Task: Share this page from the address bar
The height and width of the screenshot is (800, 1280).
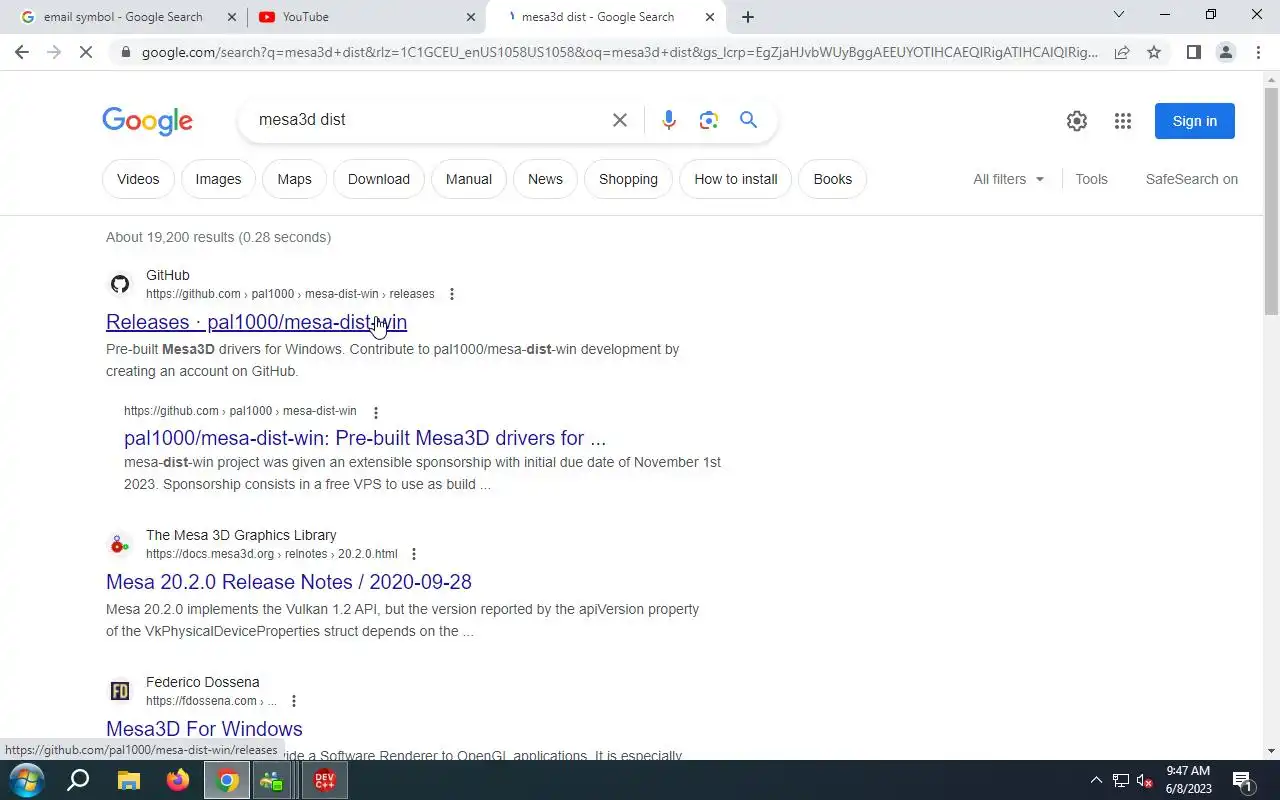Action: click(1122, 52)
